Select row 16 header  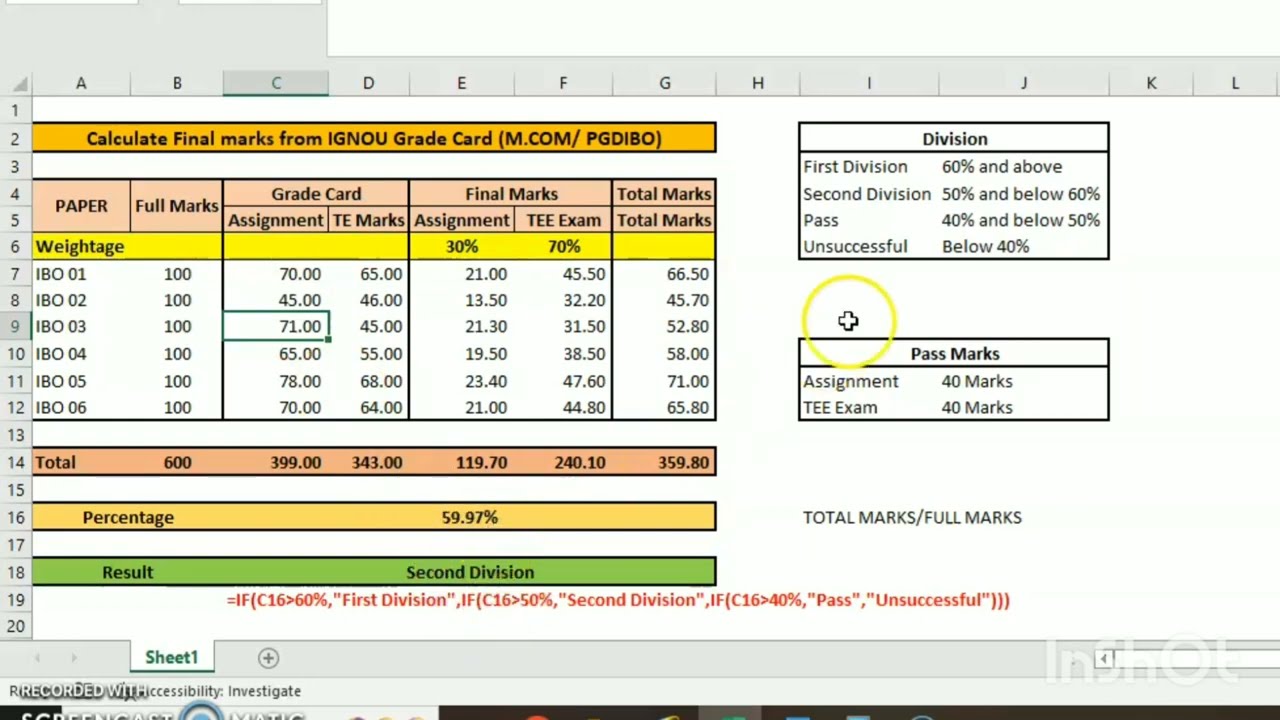[x=15, y=518]
